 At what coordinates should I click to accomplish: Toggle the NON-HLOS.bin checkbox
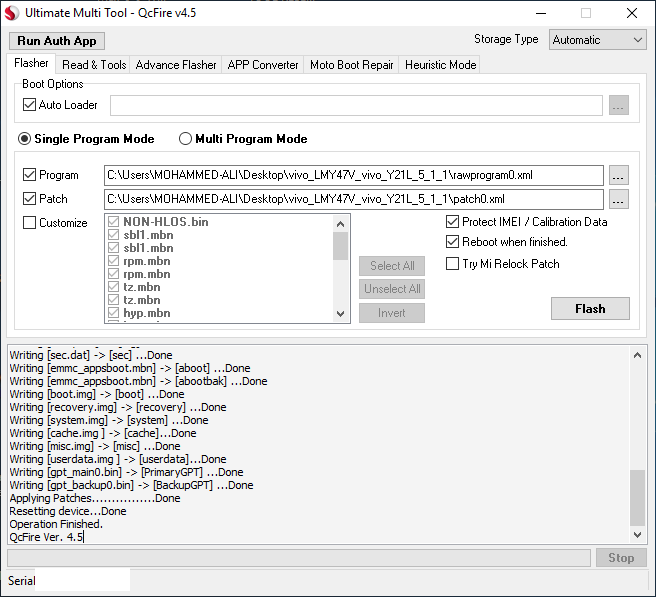point(113,222)
